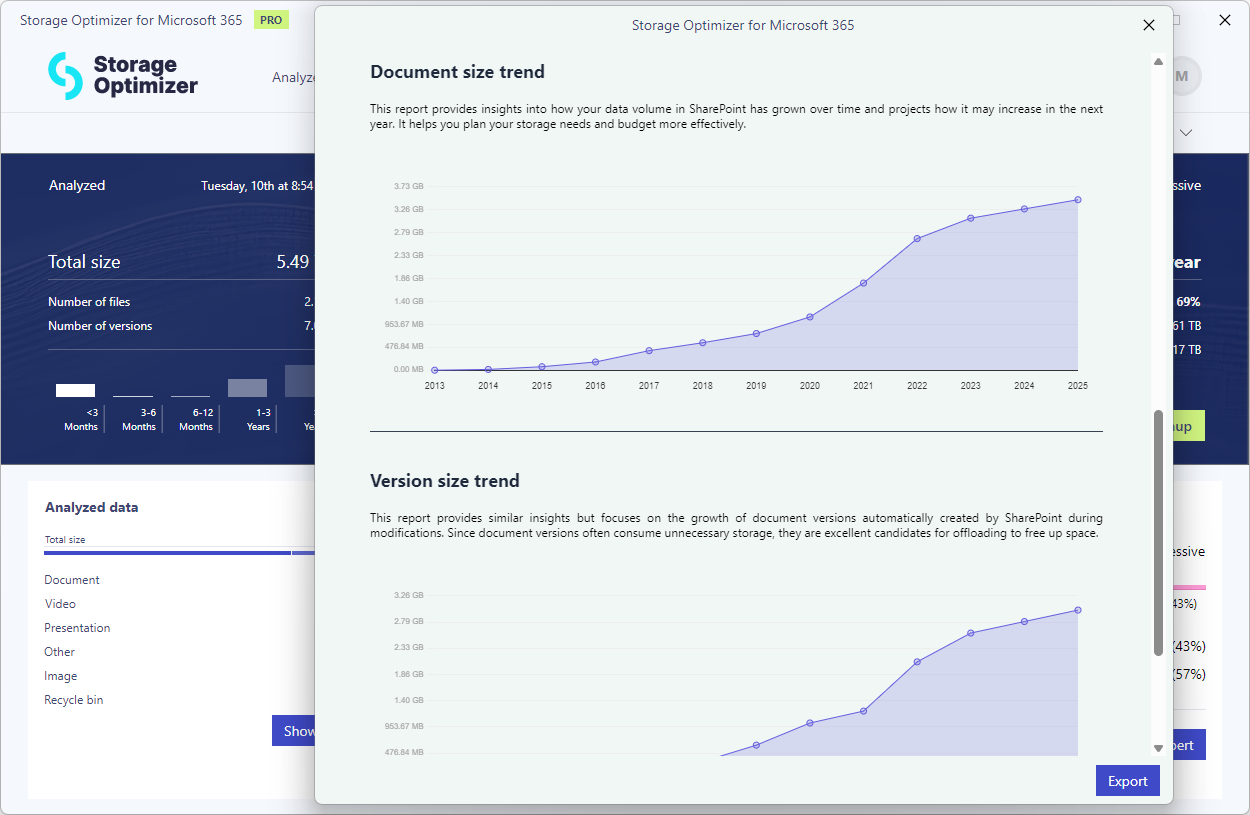Image resolution: width=1250 pixels, height=815 pixels.
Task: Select 2025 point on Document size trend
Action: [x=1077, y=200]
